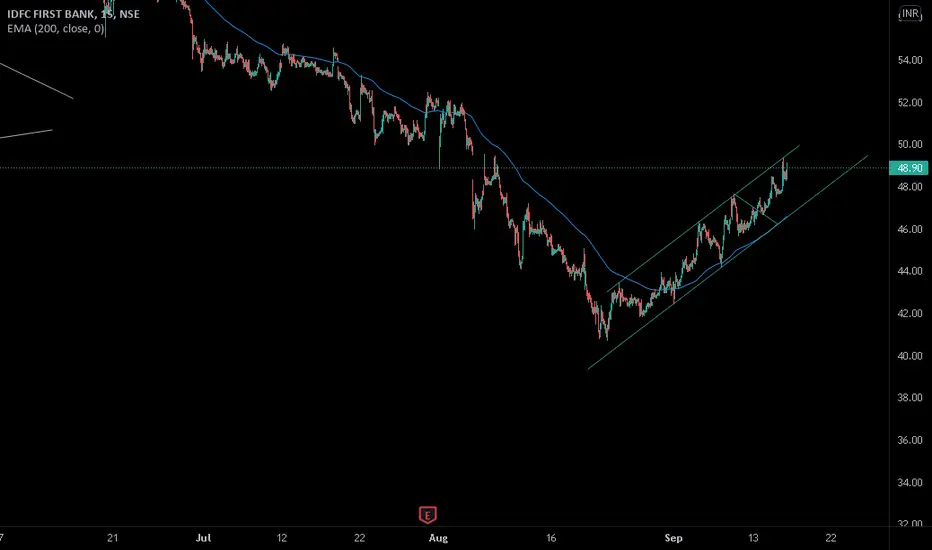Click the Jul label on time axis
Screen dimensions: 932x550
(203, 538)
